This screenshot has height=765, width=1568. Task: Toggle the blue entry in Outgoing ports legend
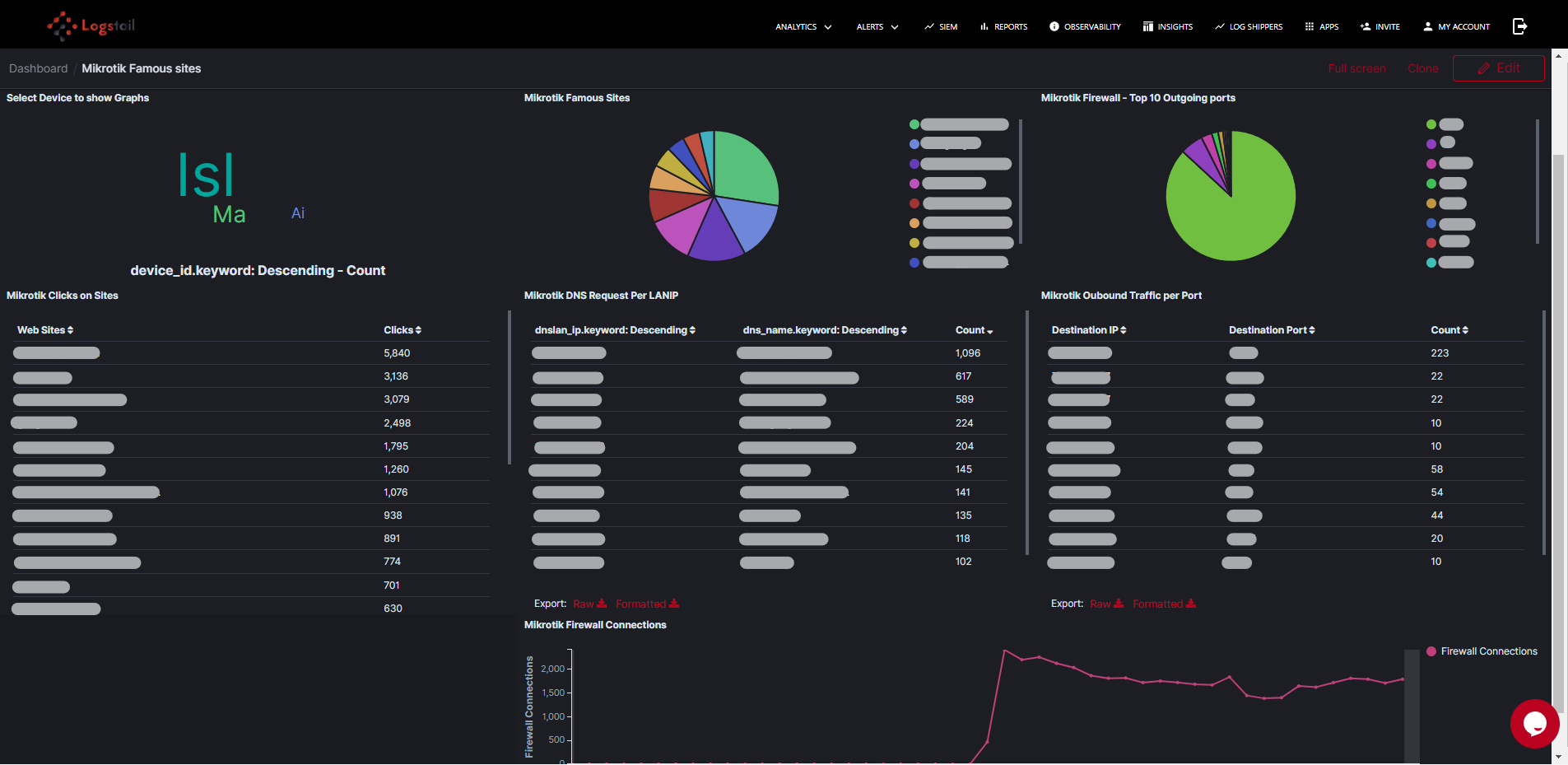click(1450, 224)
